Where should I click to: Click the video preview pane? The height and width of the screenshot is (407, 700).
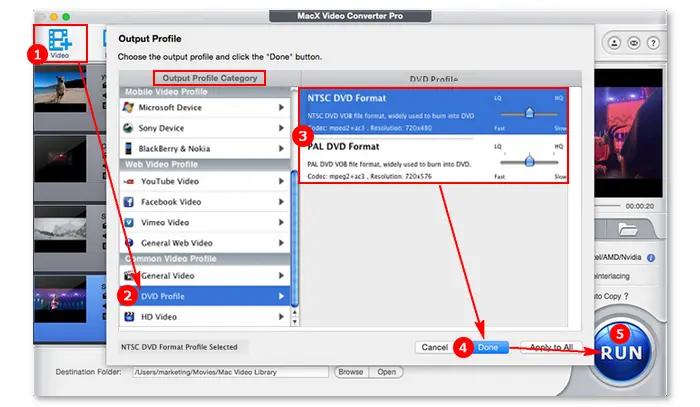pos(628,133)
